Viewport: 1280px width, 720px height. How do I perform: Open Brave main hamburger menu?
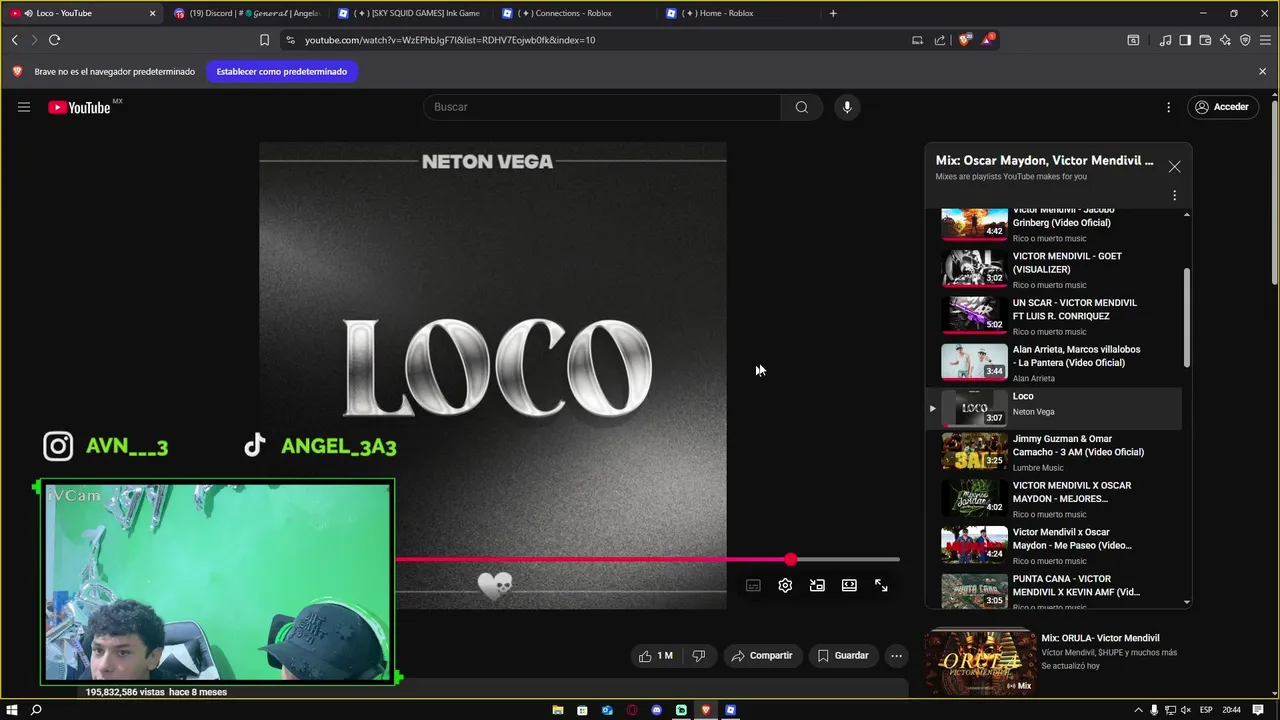[x=1265, y=40]
